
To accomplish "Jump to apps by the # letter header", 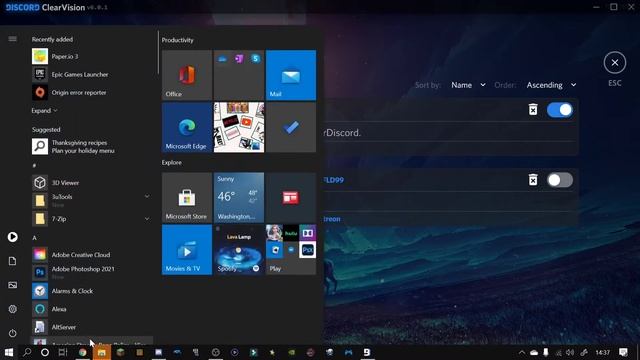I will coord(34,165).
